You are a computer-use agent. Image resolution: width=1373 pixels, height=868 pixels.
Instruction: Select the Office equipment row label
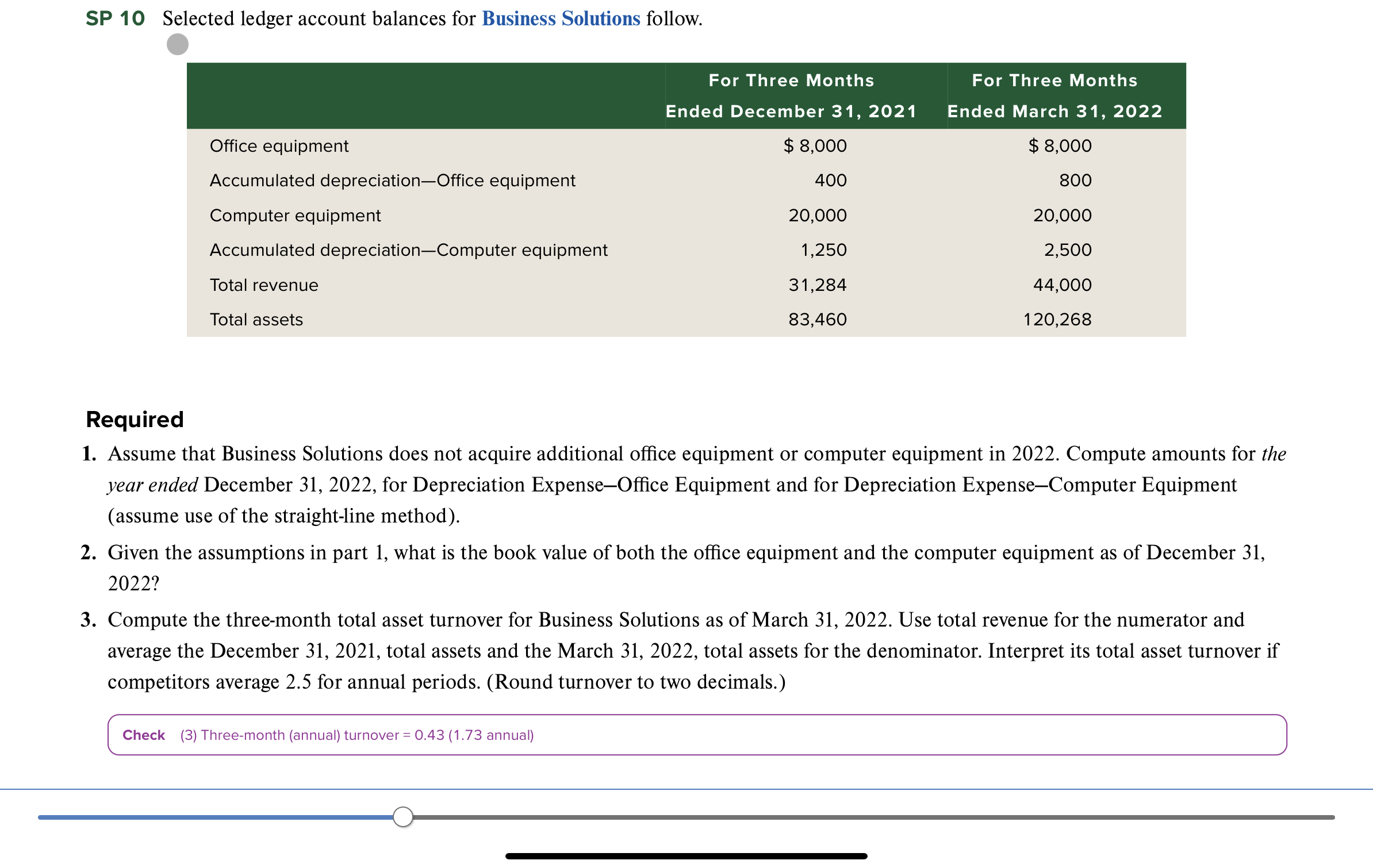click(x=279, y=146)
